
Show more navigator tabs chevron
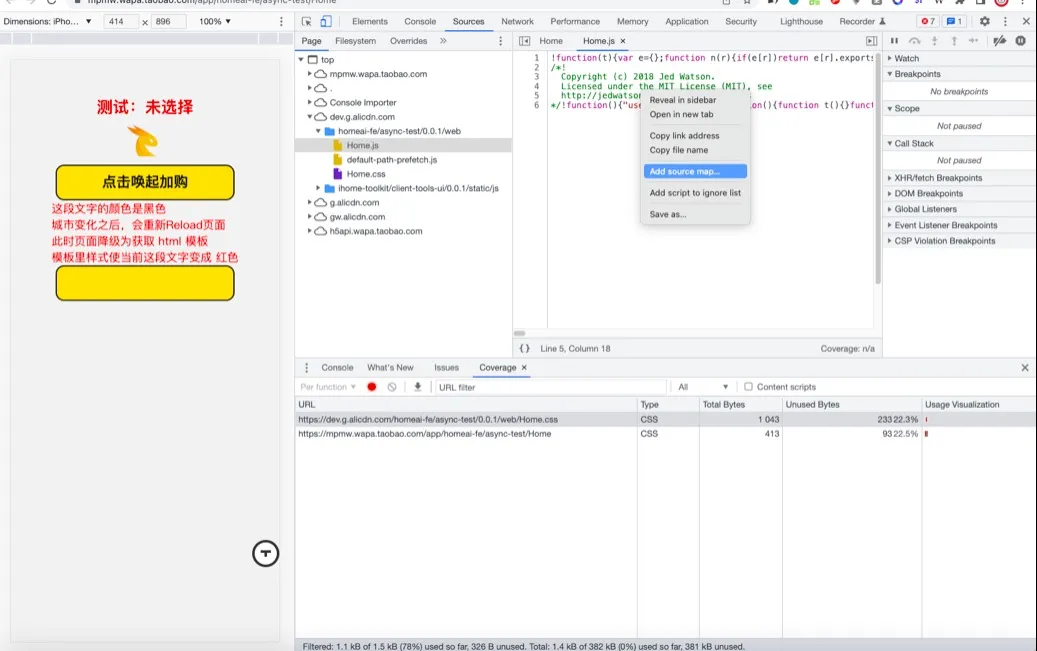443,41
